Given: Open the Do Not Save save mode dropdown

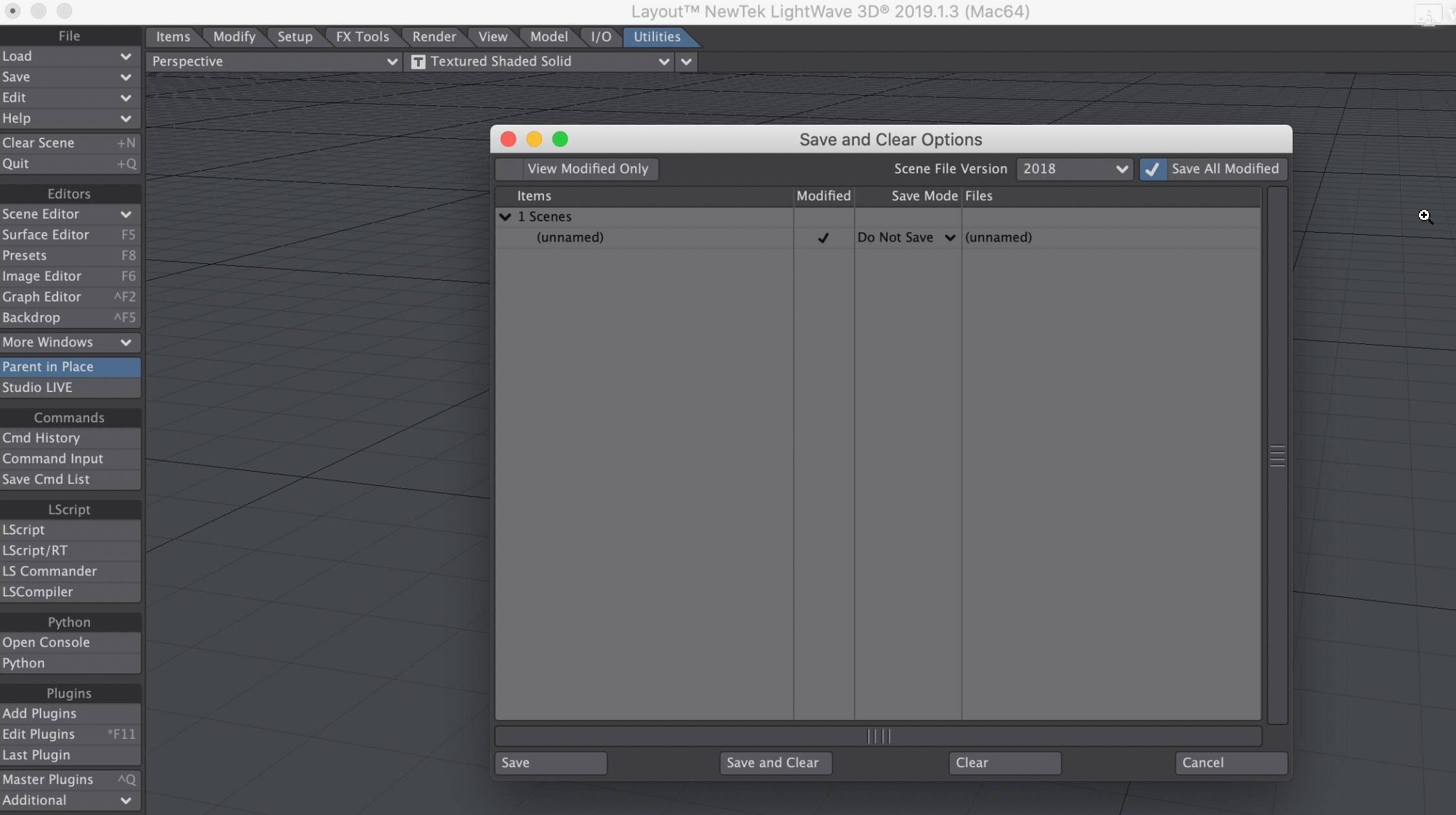Looking at the screenshot, I should point(906,237).
